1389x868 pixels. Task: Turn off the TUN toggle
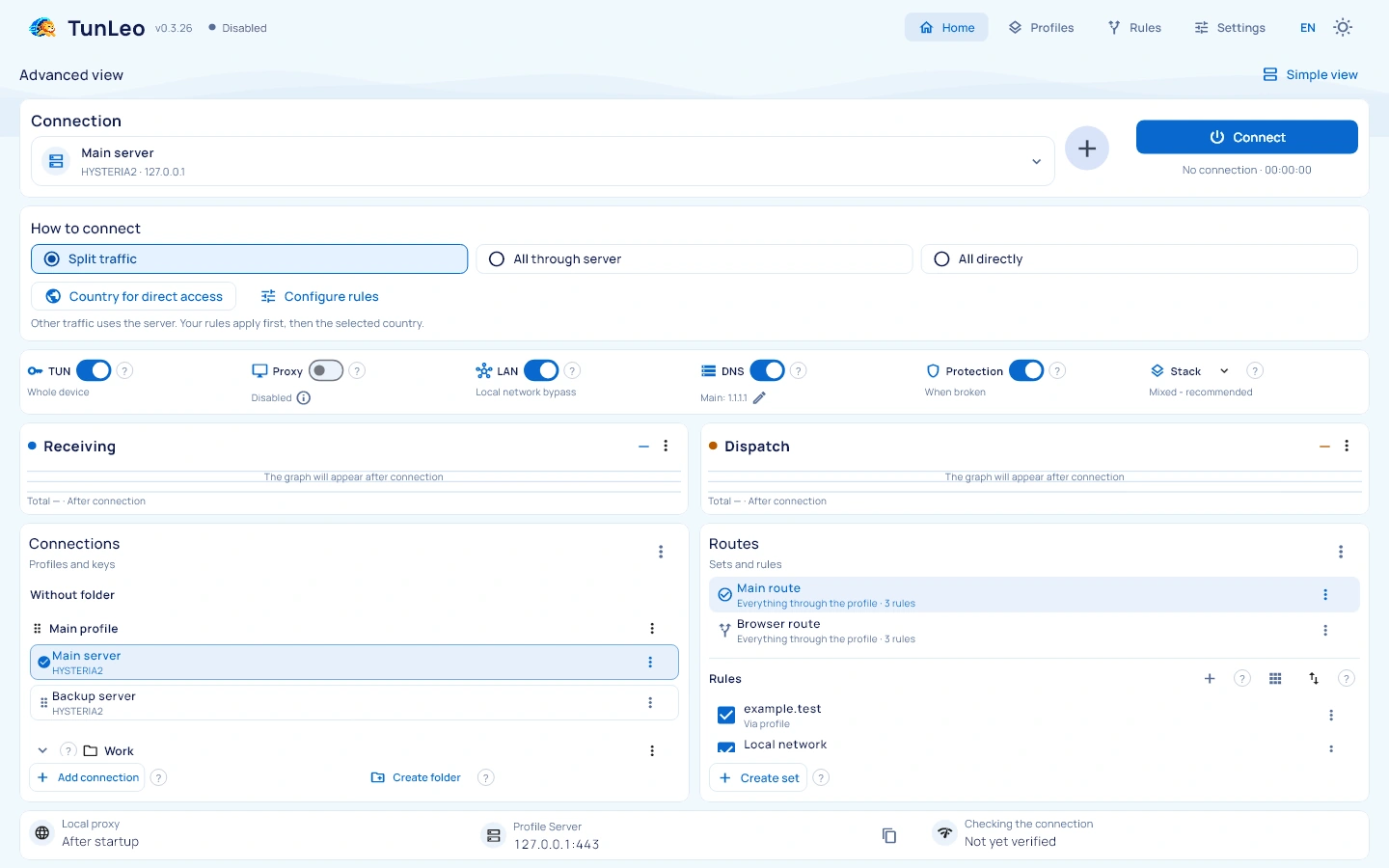pyautogui.click(x=95, y=370)
